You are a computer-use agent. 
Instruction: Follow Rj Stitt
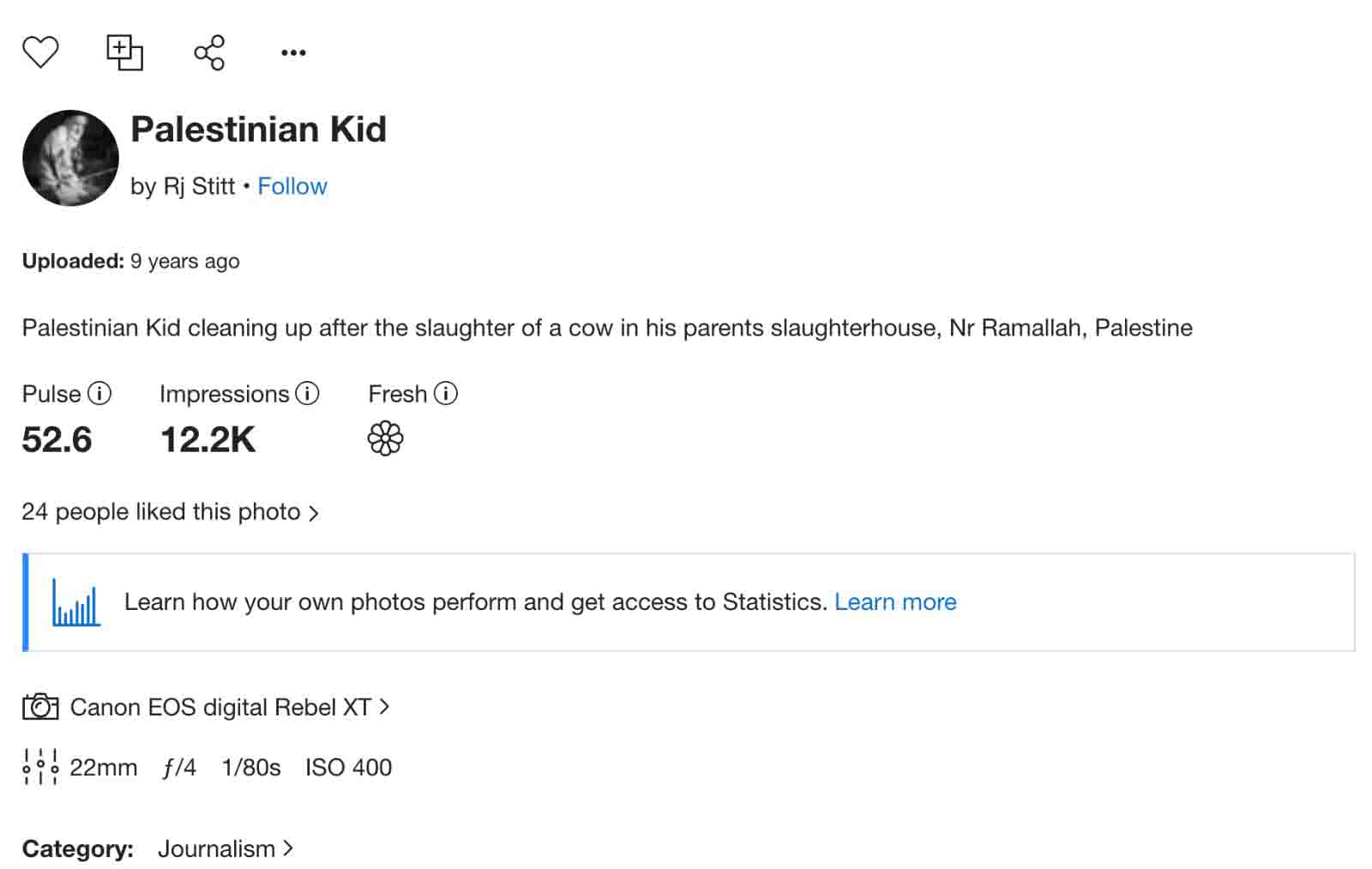pyautogui.click(x=292, y=186)
